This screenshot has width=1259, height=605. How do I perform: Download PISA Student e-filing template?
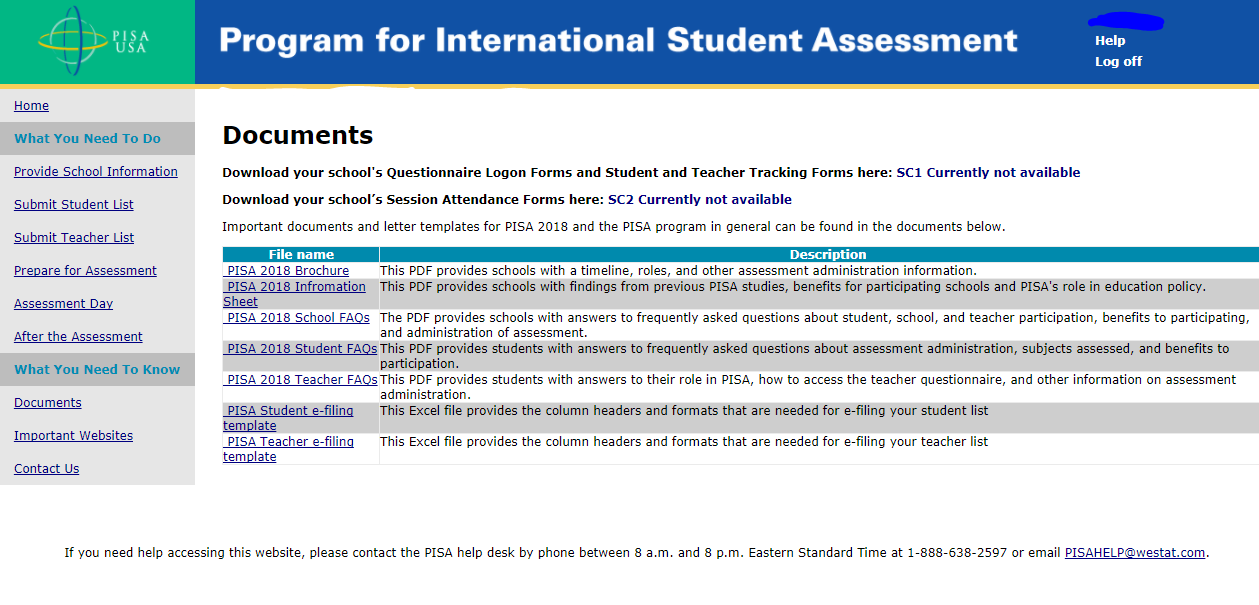coord(288,418)
